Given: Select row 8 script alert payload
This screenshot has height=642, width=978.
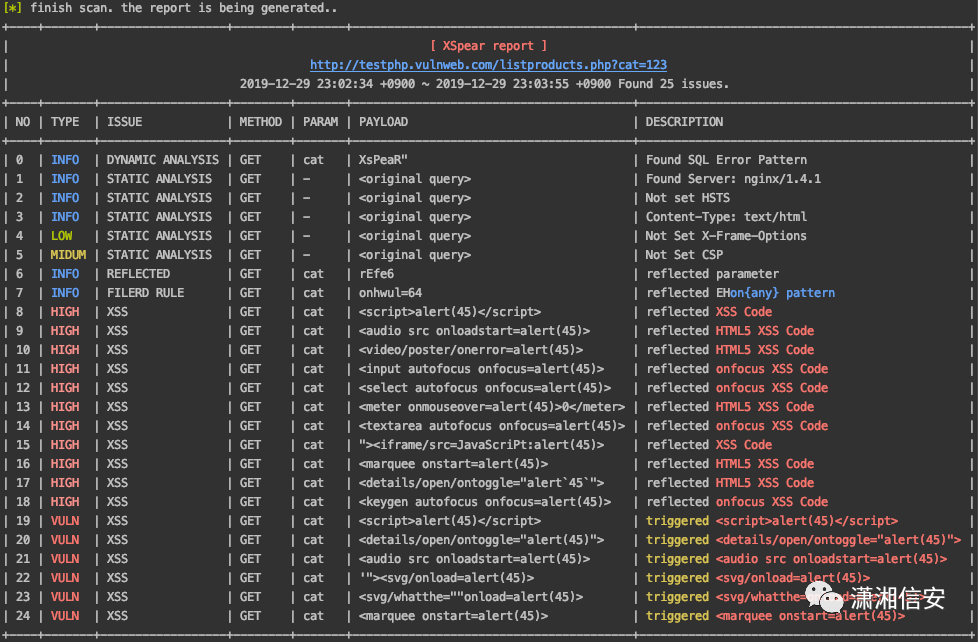Looking at the screenshot, I should tap(450, 312).
